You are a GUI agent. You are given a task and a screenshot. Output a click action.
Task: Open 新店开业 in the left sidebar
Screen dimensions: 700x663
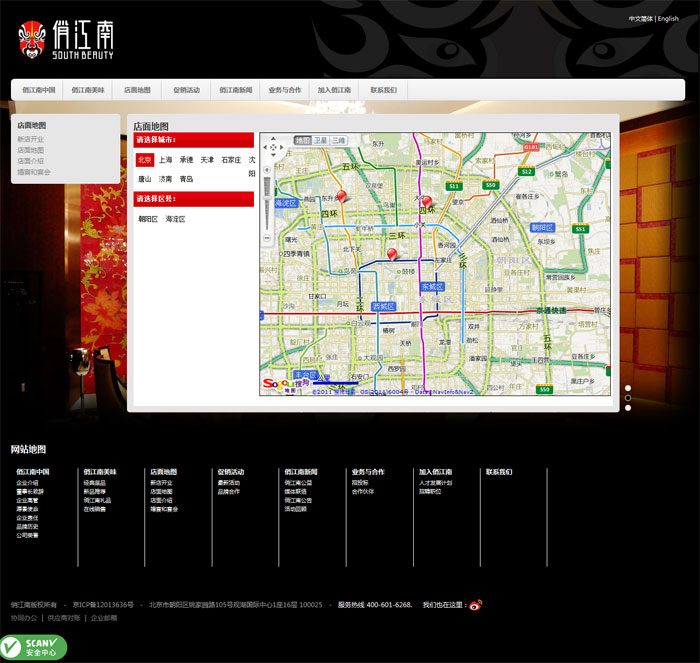click(x=31, y=139)
